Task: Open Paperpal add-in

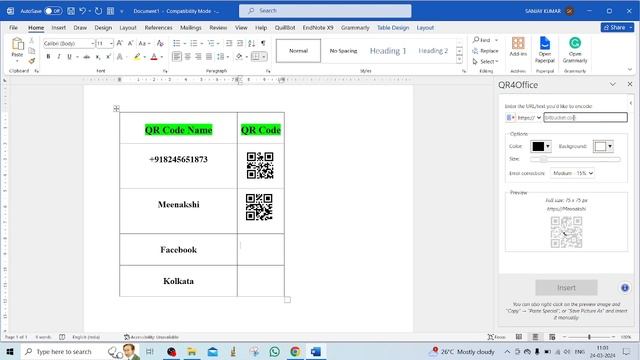Action: coord(545,50)
